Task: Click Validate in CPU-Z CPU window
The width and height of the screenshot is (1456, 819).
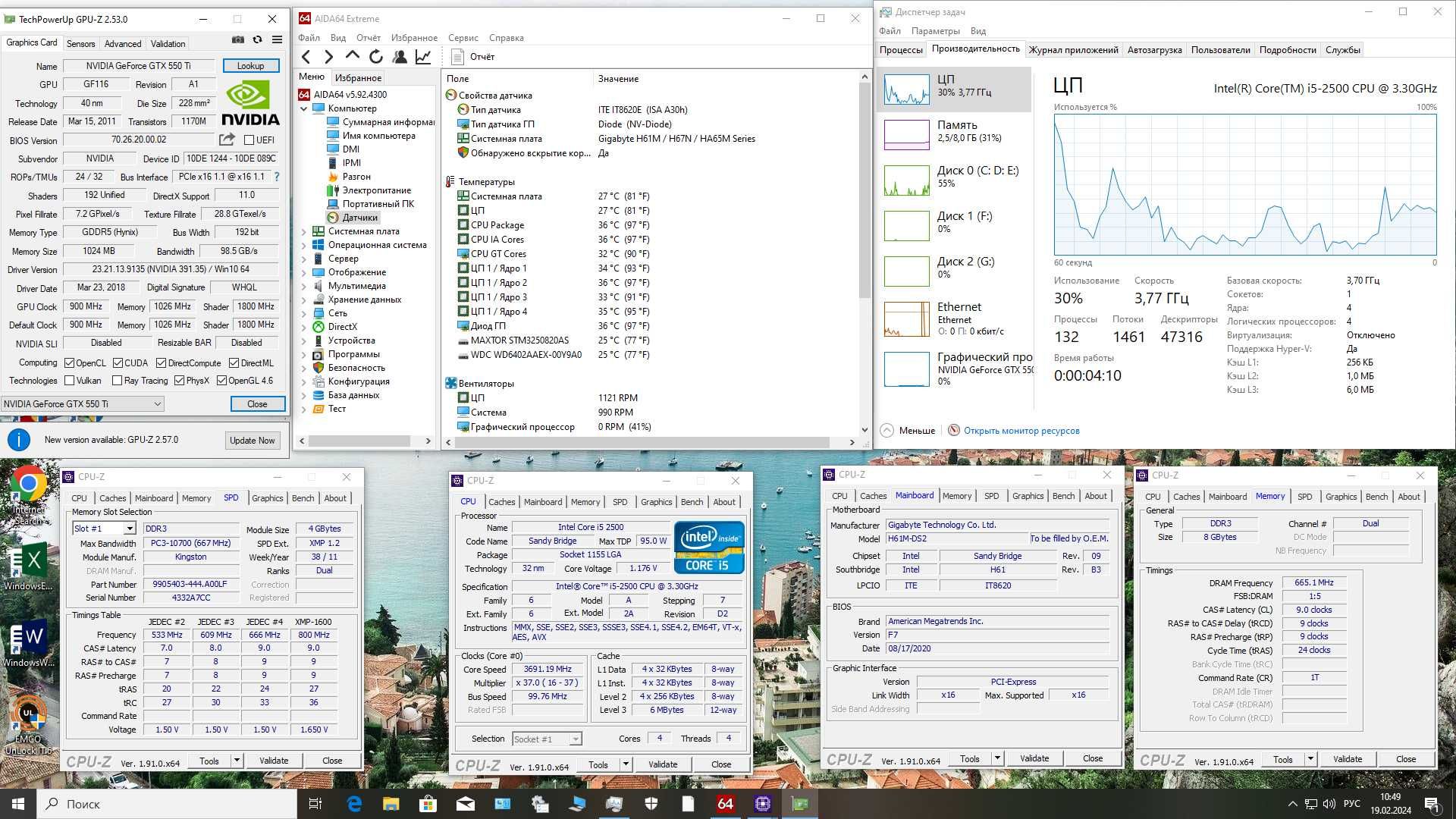Action: (x=663, y=764)
